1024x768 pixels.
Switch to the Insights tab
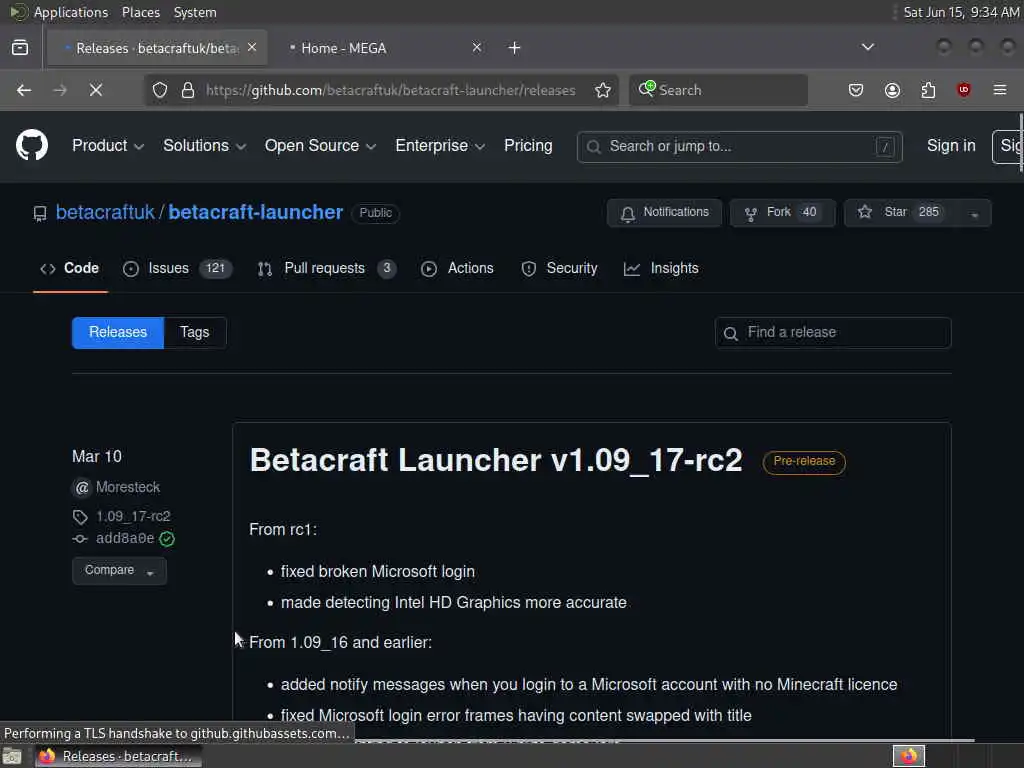661,268
